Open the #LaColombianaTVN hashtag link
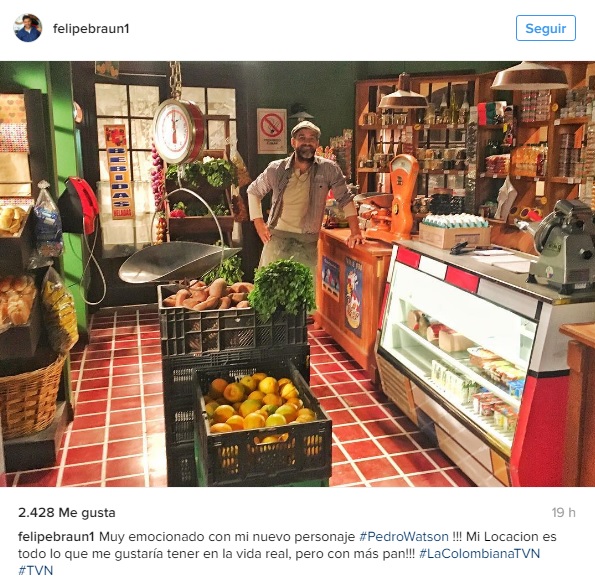 pos(479,553)
